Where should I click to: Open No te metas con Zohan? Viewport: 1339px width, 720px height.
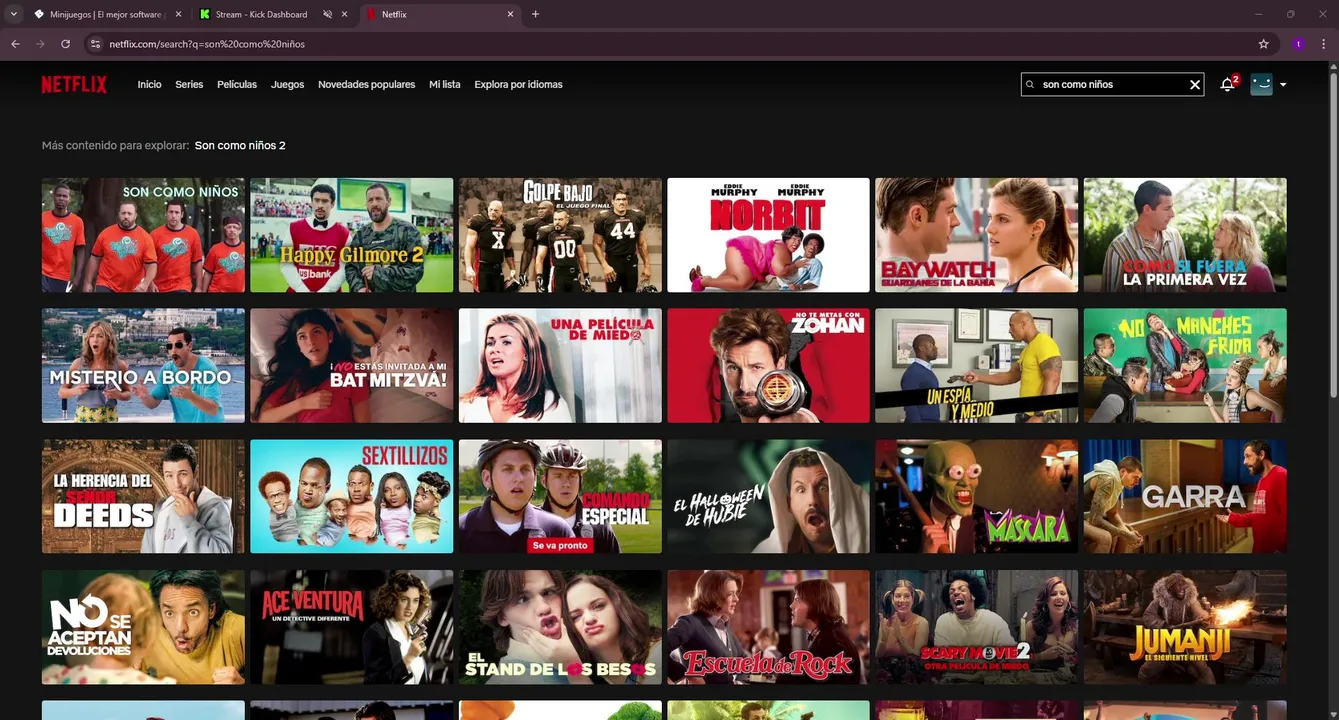click(x=768, y=365)
